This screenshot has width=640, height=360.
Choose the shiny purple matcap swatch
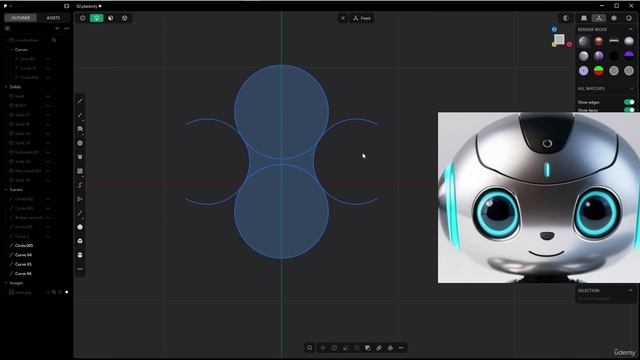pos(599,56)
